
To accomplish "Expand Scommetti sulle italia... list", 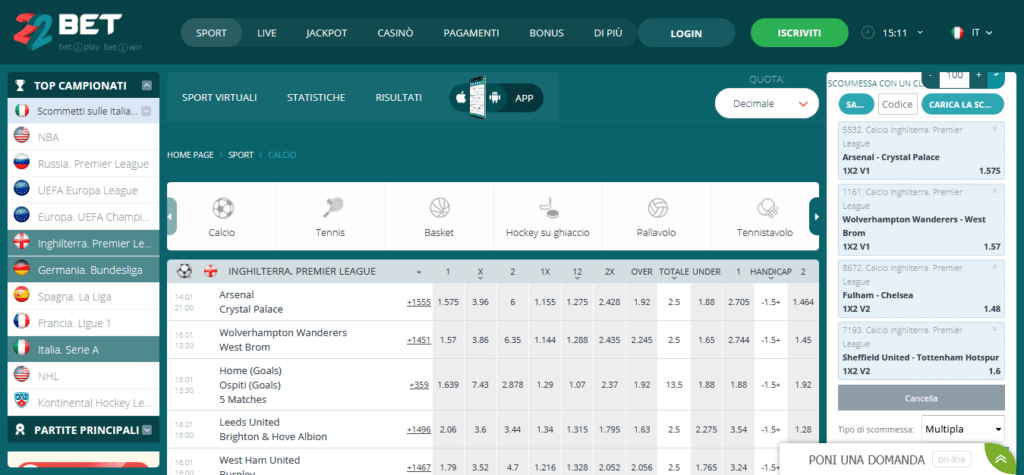I will (146, 111).
